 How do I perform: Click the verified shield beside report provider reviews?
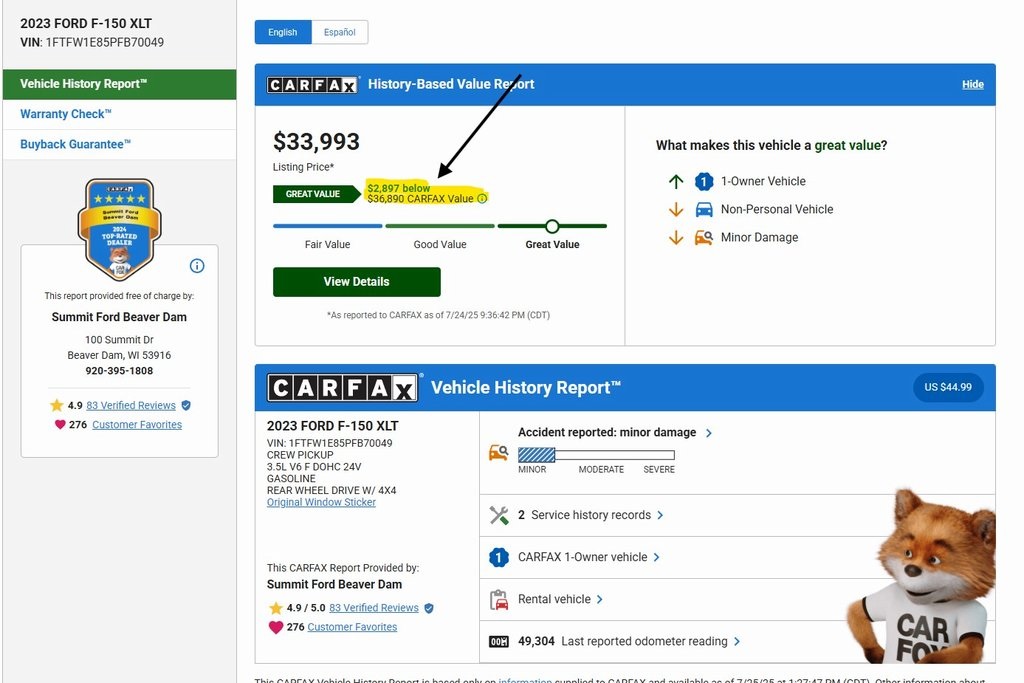coord(429,608)
